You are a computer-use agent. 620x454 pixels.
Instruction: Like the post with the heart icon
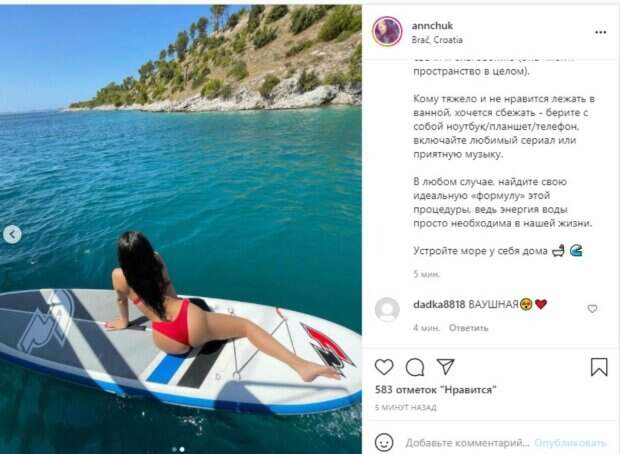pos(384,367)
